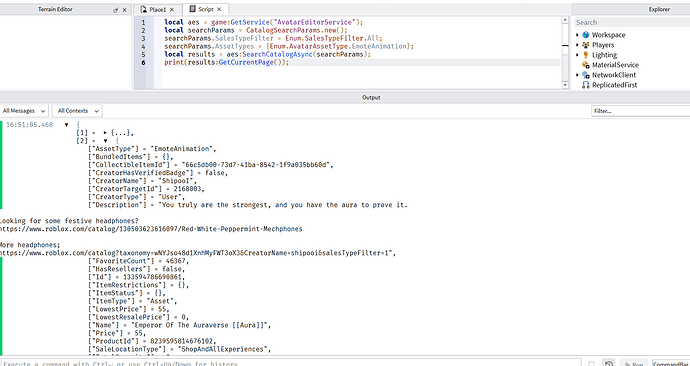Click the ["Price"] = 55 line
690x366 pixels.
pos(117,333)
